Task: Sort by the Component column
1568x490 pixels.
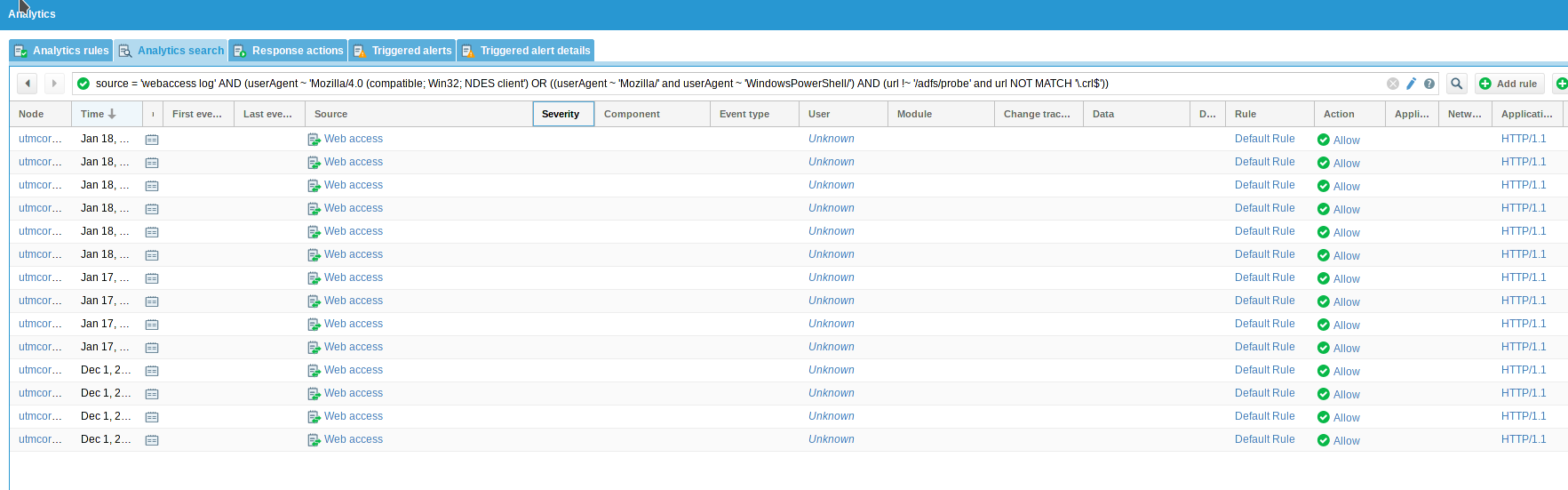Action: [652, 114]
